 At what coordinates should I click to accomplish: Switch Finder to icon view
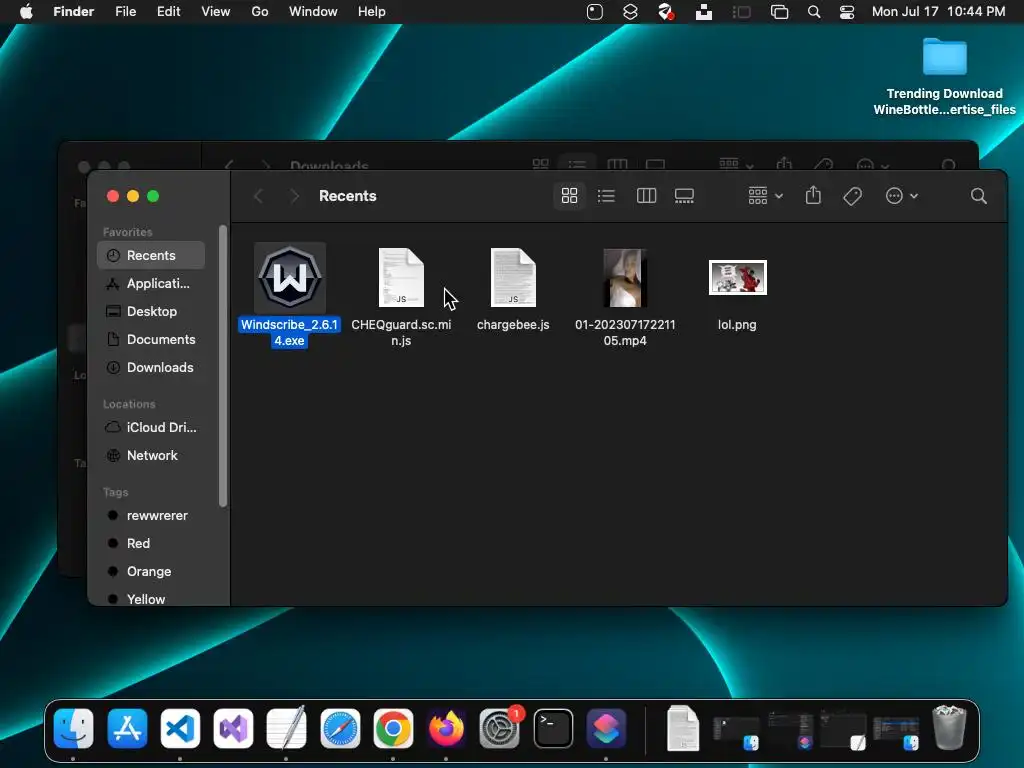click(x=569, y=196)
